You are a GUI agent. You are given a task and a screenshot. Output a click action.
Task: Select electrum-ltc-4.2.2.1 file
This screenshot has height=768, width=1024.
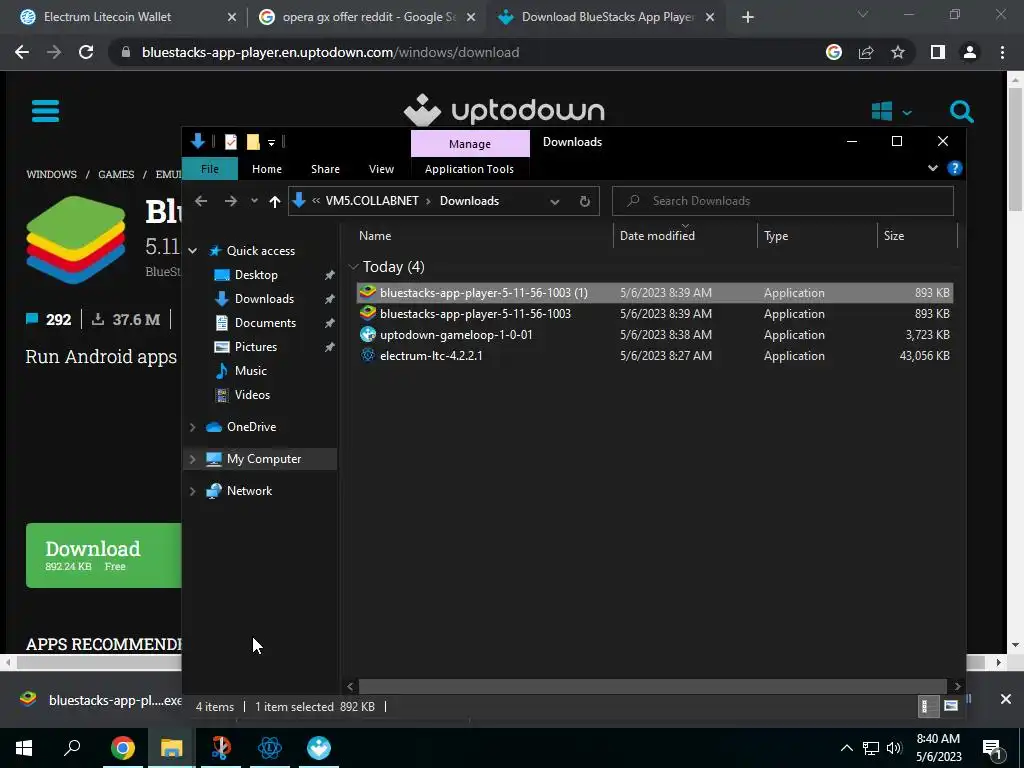click(654, 355)
